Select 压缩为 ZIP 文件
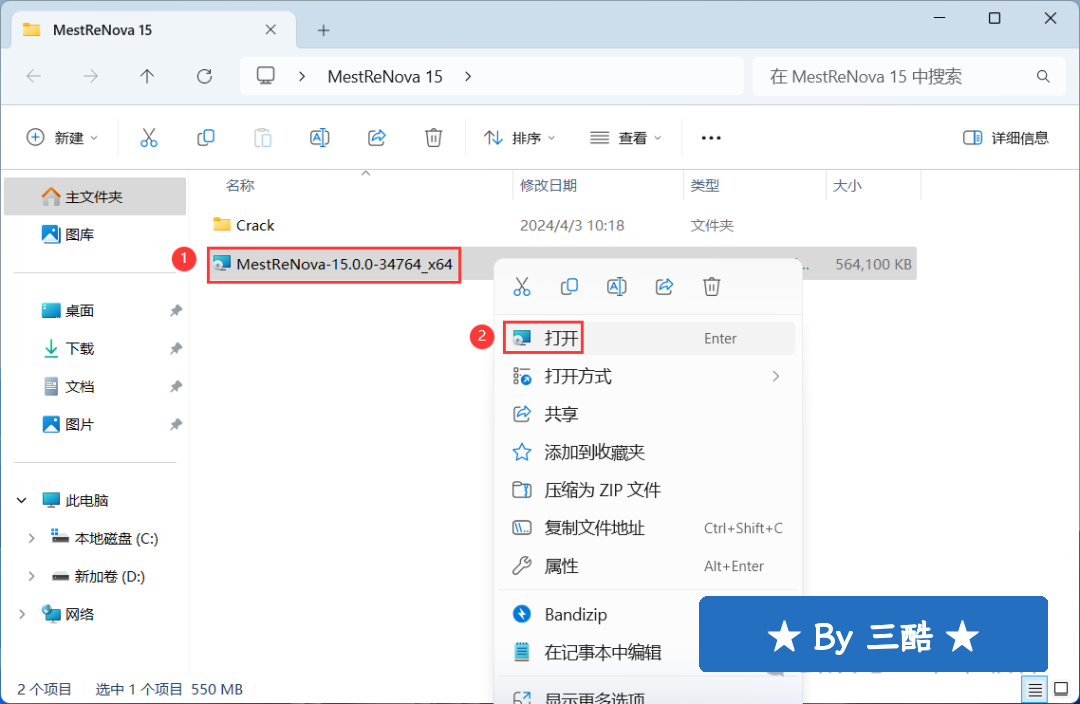This screenshot has height=704, width=1080. tap(647, 490)
